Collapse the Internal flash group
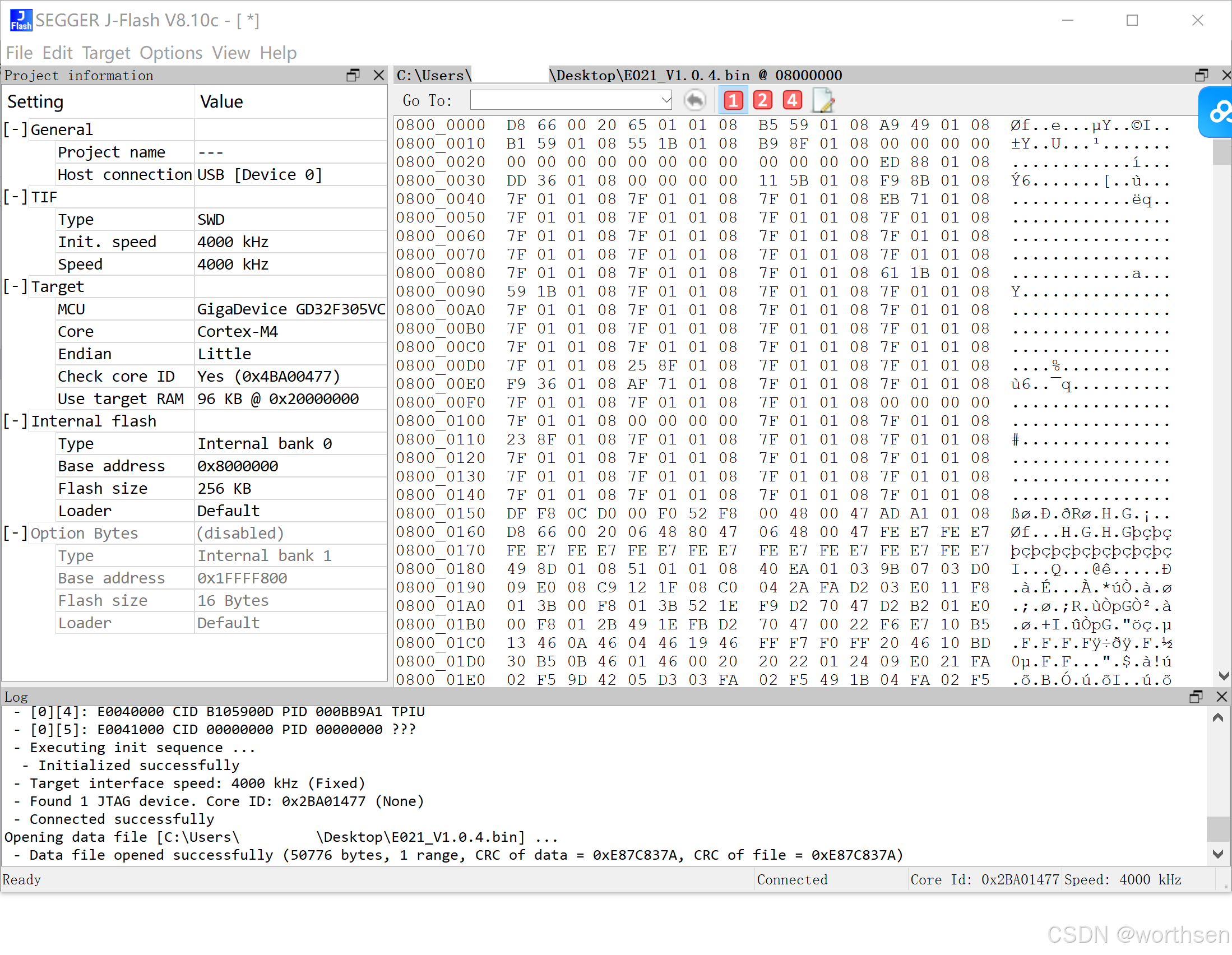 [x=15, y=421]
